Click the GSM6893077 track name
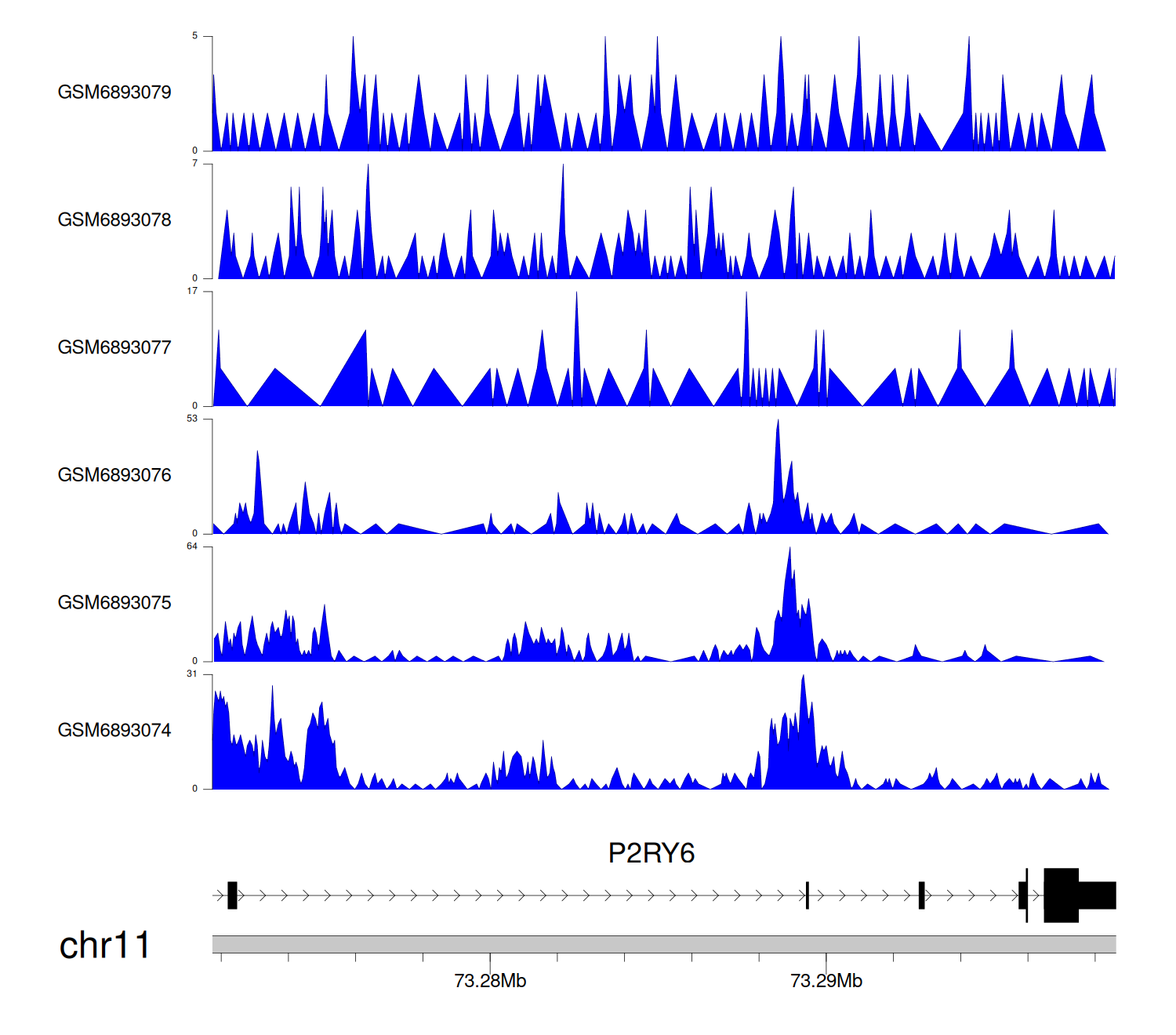This screenshot has height=1035, width=1176. click(114, 347)
